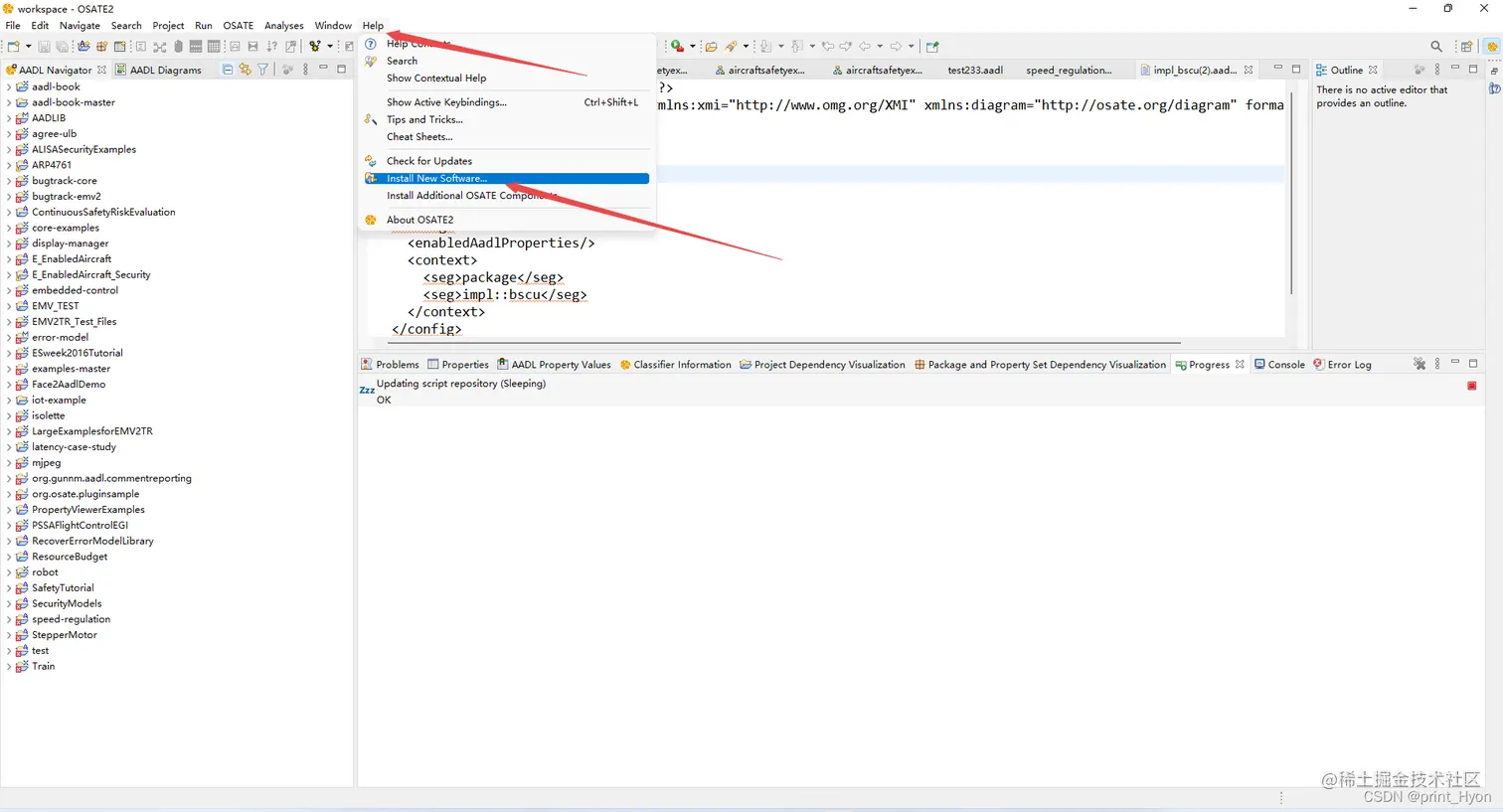This screenshot has width=1503, height=812.
Task: Expand the Train project node
Action: pyautogui.click(x=9, y=667)
